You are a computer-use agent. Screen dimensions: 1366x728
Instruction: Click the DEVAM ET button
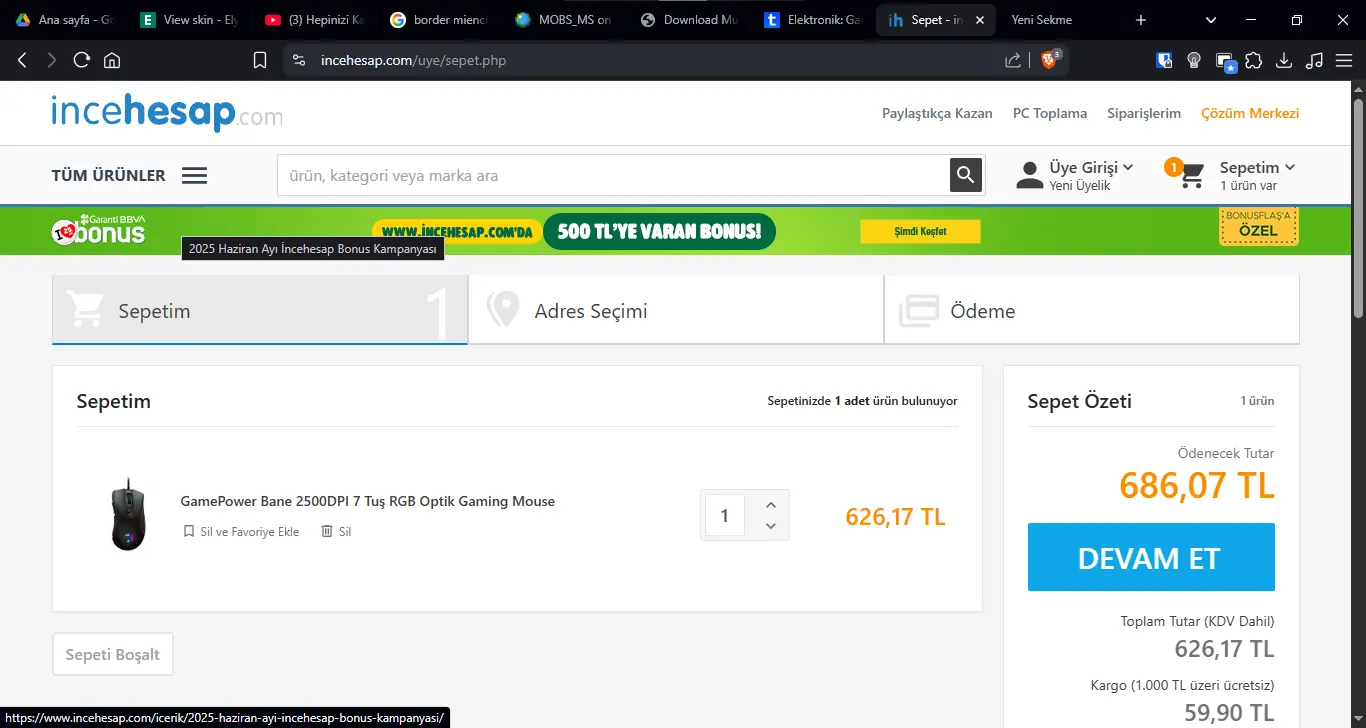(1151, 557)
